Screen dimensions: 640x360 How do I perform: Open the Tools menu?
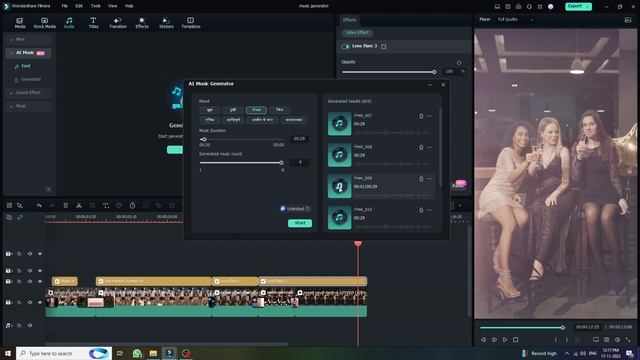96,6
